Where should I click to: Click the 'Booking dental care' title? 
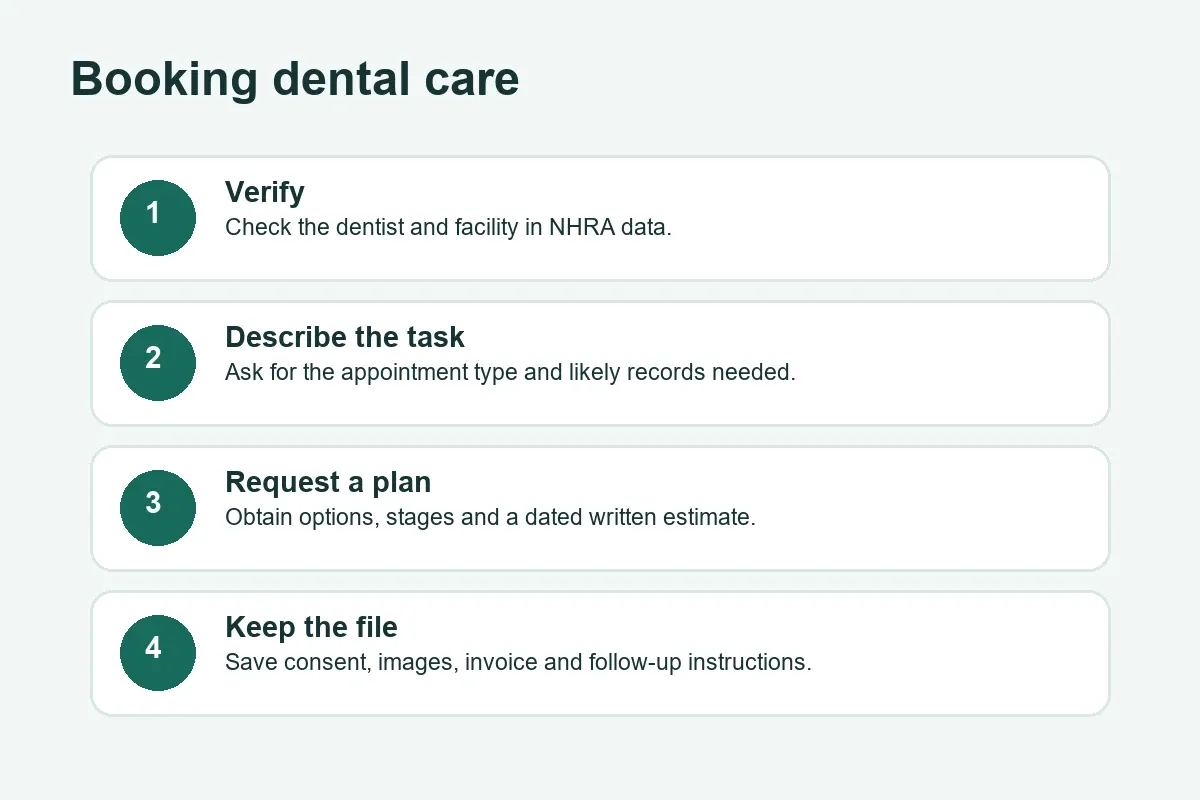coord(295,80)
